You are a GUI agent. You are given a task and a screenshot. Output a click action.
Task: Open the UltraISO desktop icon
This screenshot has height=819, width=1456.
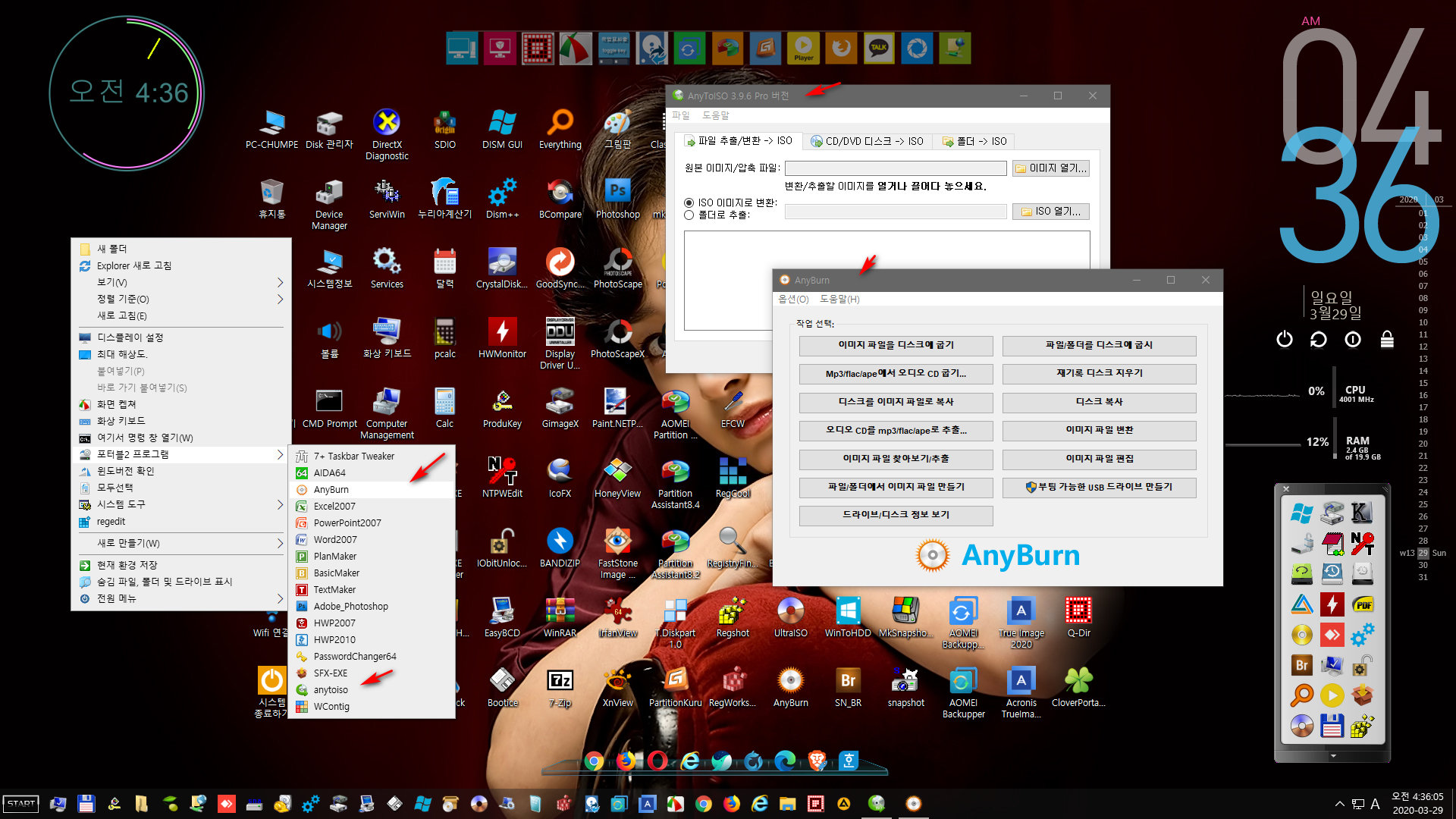point(790,617)
